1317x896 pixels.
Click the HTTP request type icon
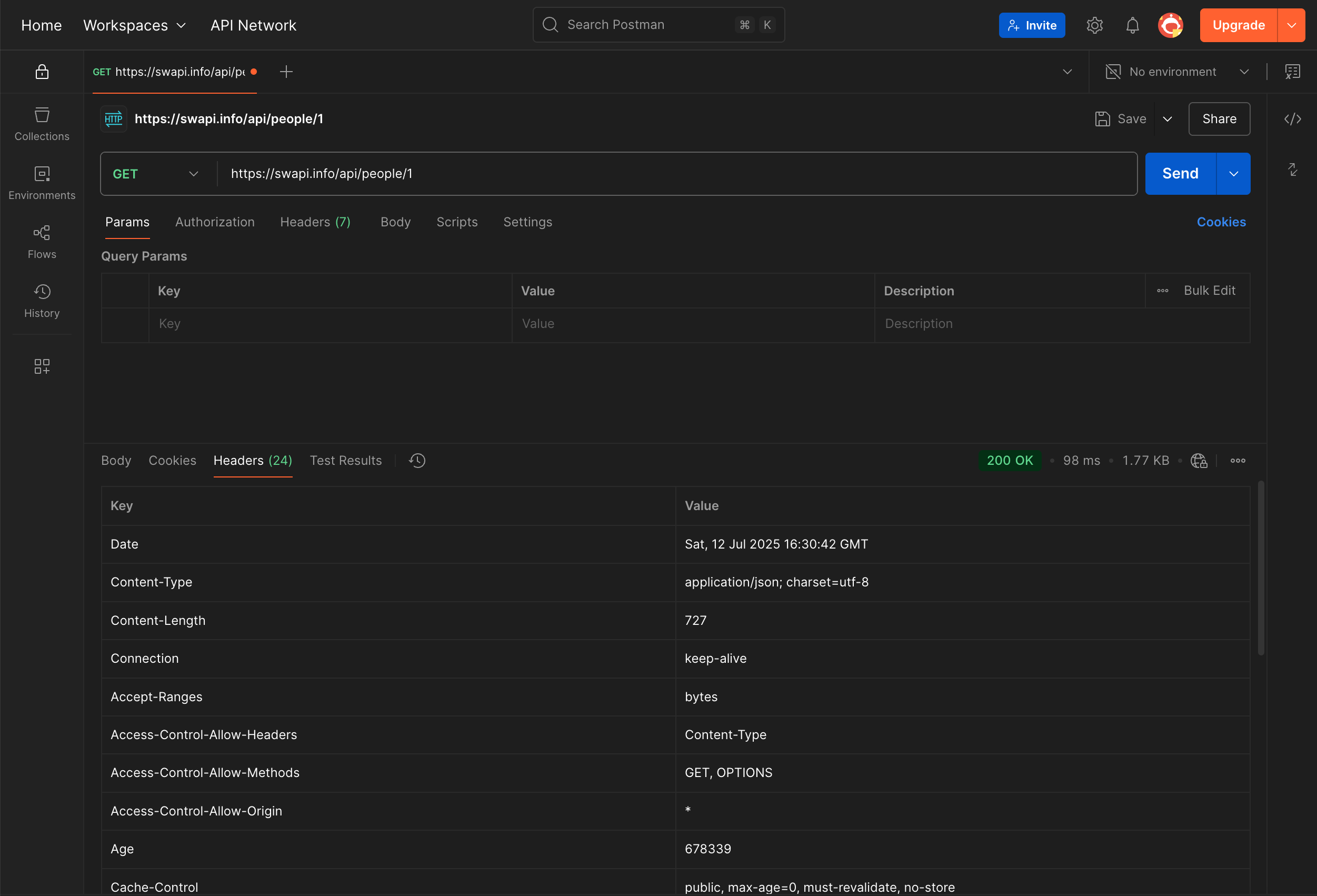click(113, 118)
